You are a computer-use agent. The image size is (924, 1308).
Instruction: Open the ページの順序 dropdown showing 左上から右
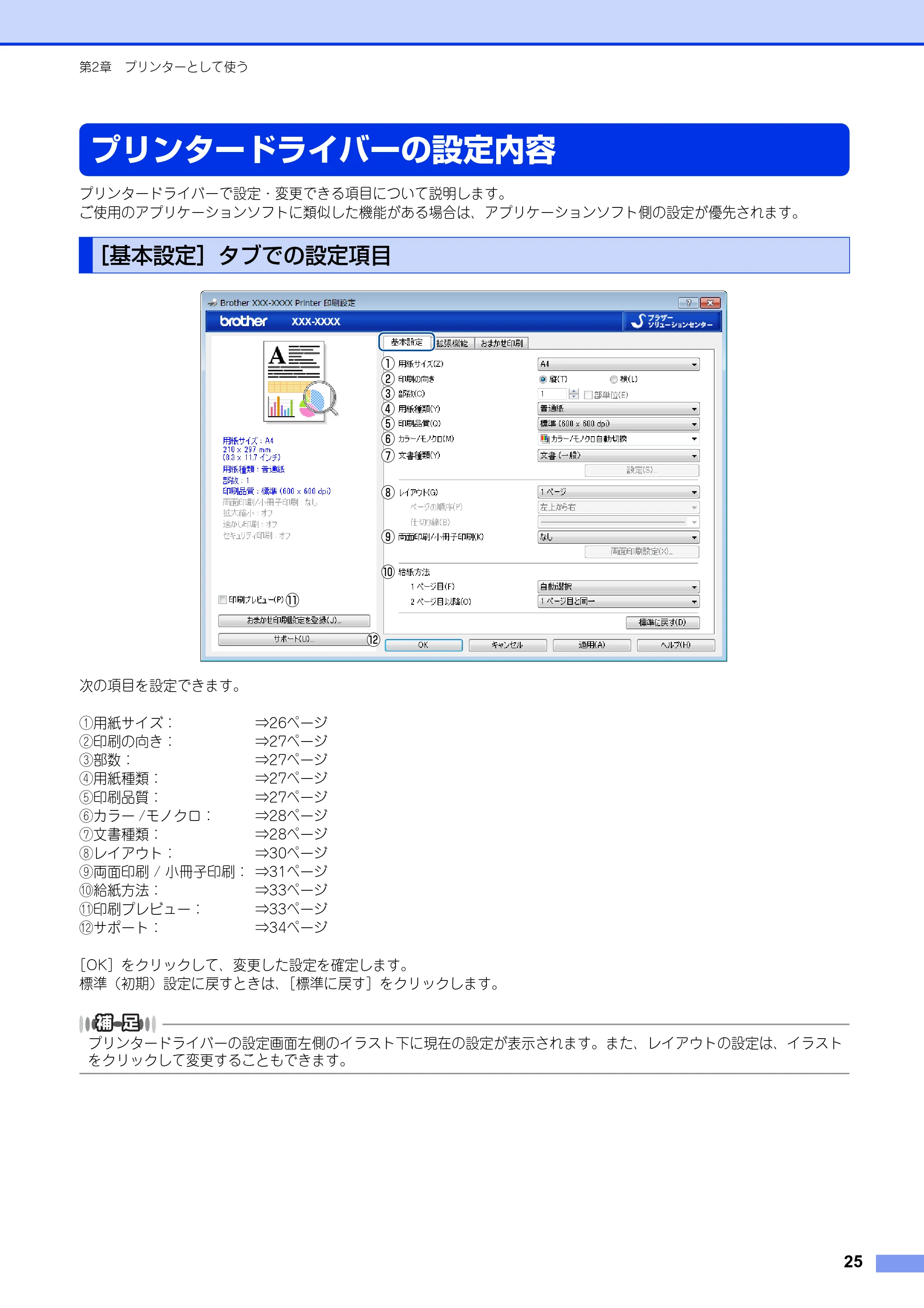point(619,507)
